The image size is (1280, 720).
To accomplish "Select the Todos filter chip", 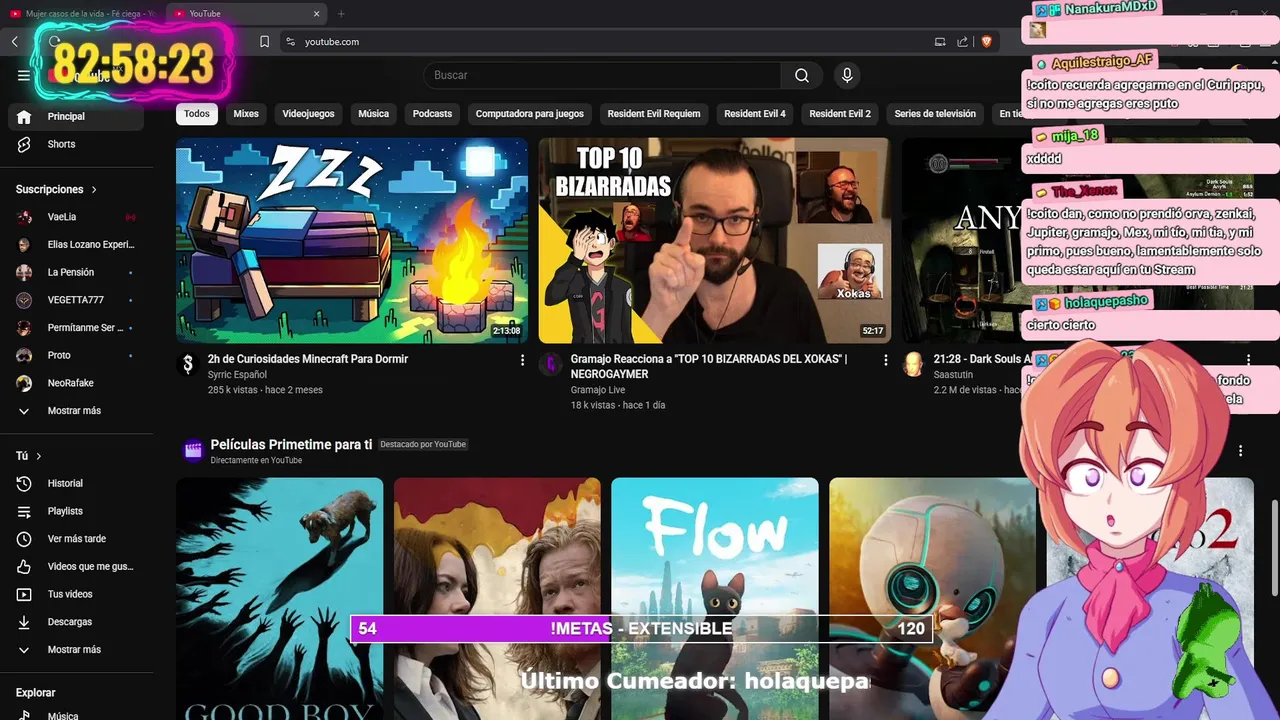I will 197,114.
